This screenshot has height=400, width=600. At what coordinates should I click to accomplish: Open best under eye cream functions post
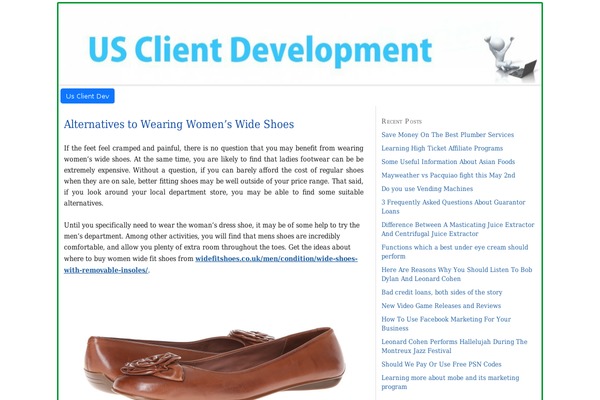tap(455, 252)
